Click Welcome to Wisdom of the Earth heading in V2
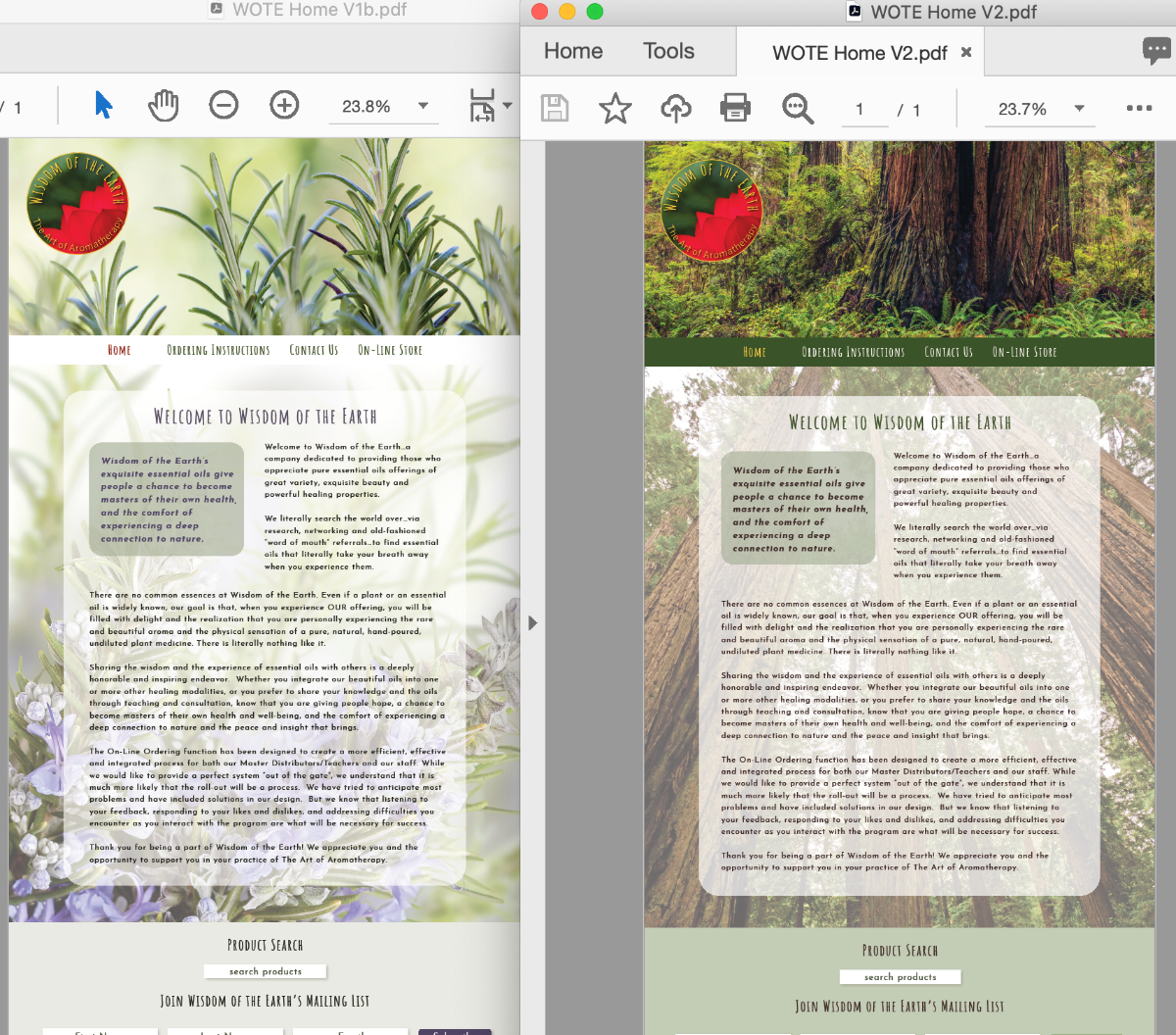The width and height of the screenshot is (1176, 1035). click(x=900, y=422)
